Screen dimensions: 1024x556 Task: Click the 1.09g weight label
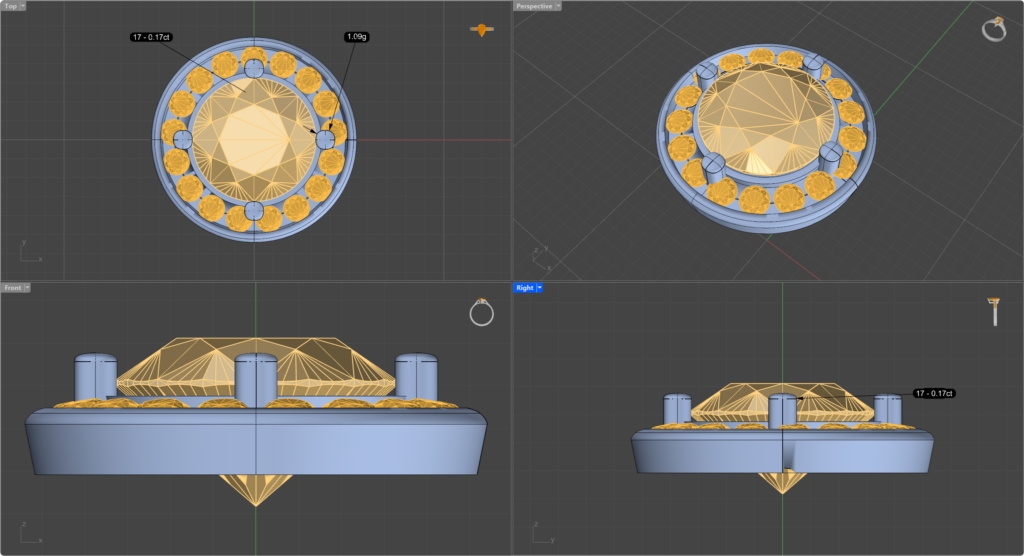[x=355, y=37]
